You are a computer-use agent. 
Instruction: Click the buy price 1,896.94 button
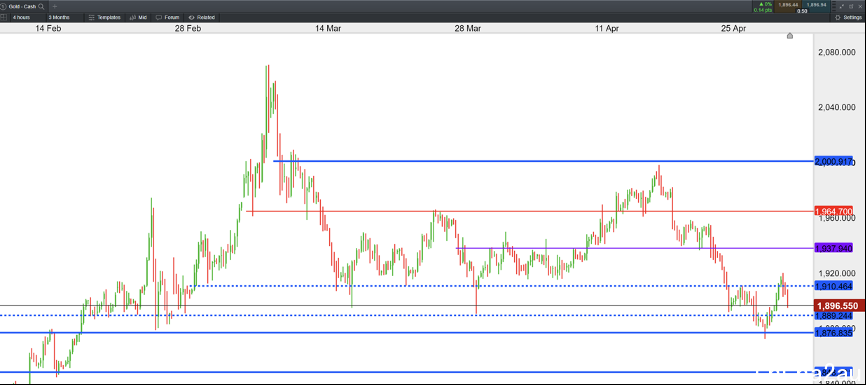[x=816, y=5]
